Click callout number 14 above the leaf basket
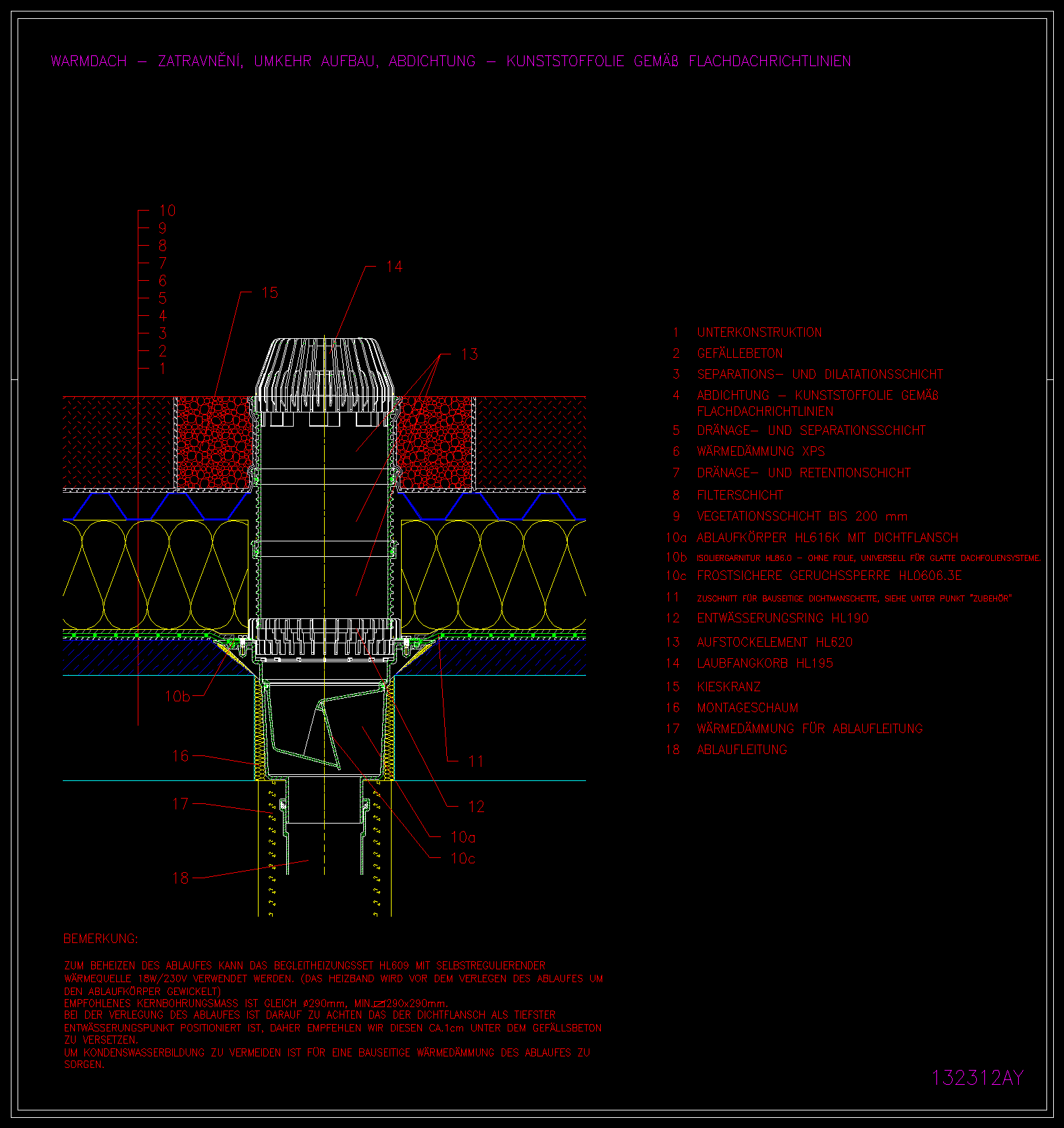This screenshot has width=1064, height=1128. [x=394, y=267]
